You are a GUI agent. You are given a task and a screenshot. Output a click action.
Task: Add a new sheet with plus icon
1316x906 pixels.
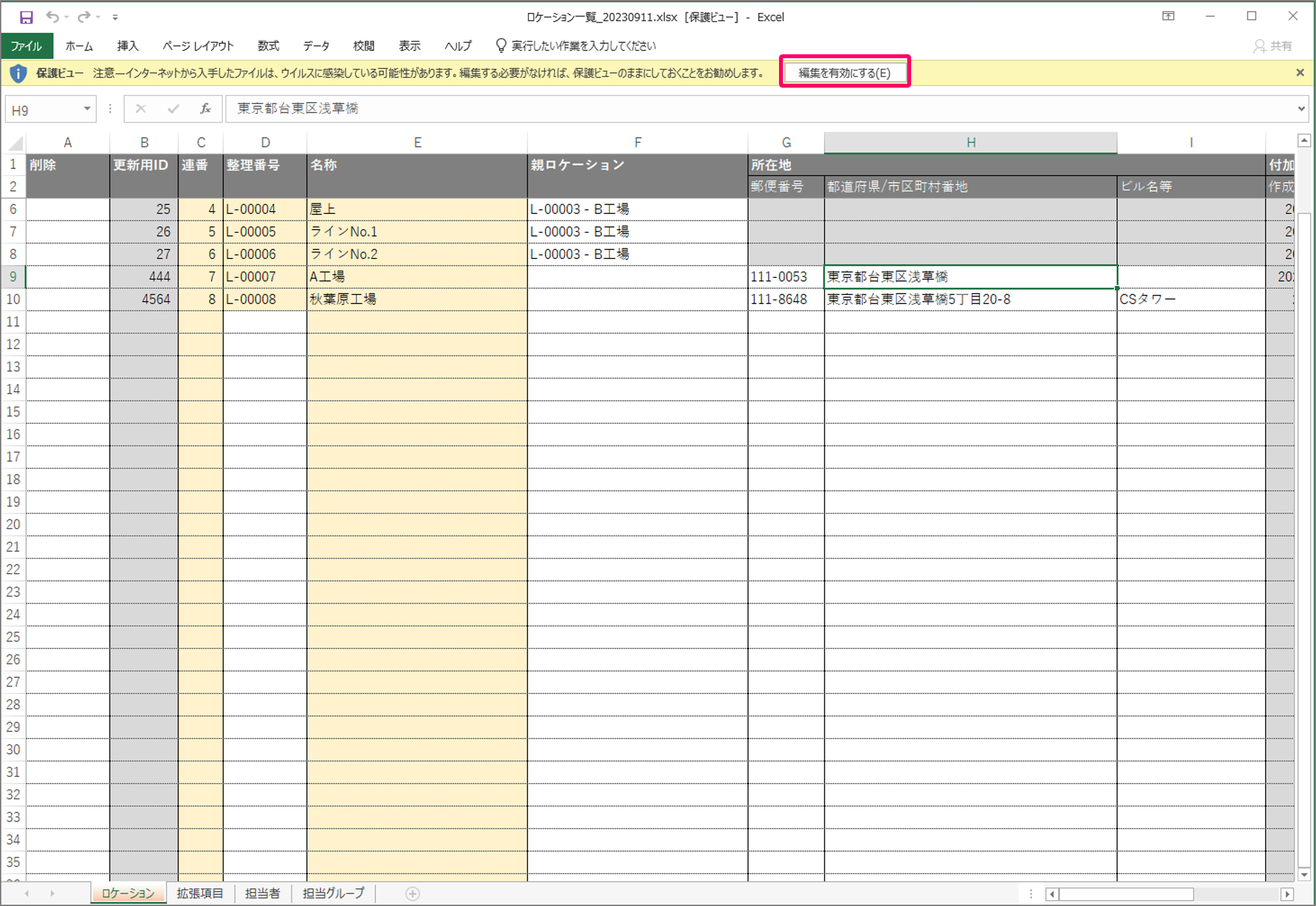[412, 894]
